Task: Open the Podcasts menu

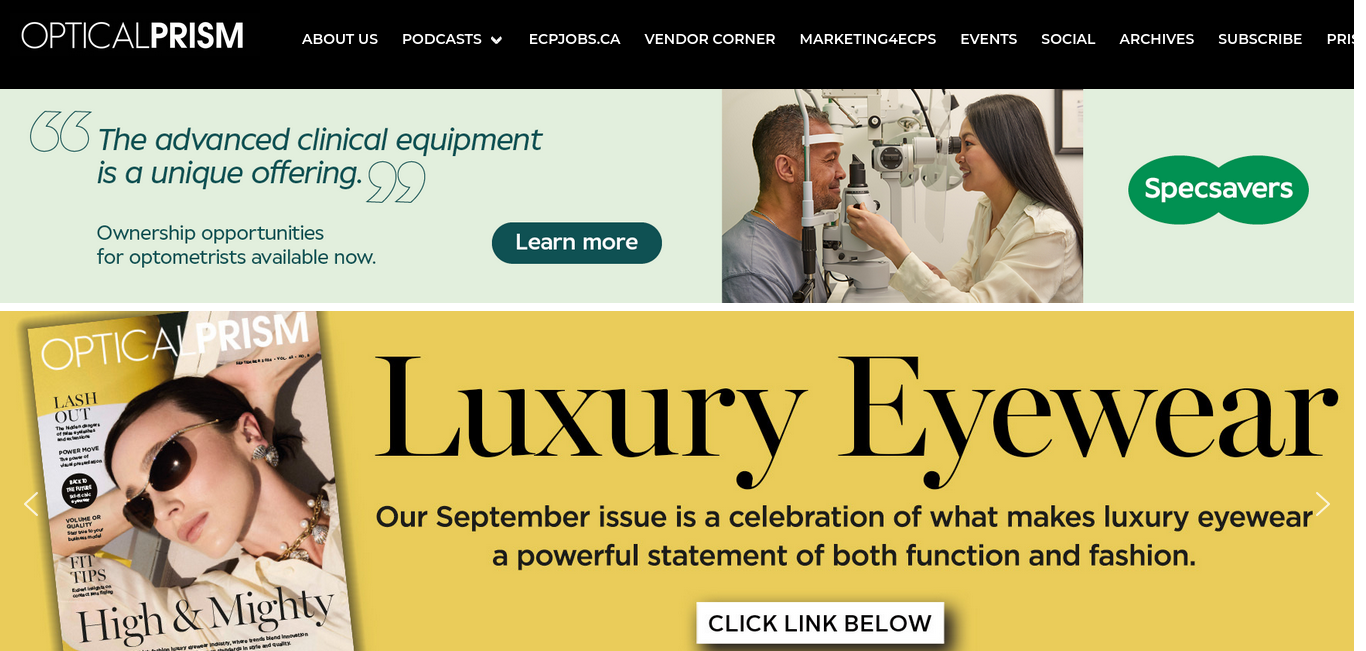Action: click(x=442, y=39)
